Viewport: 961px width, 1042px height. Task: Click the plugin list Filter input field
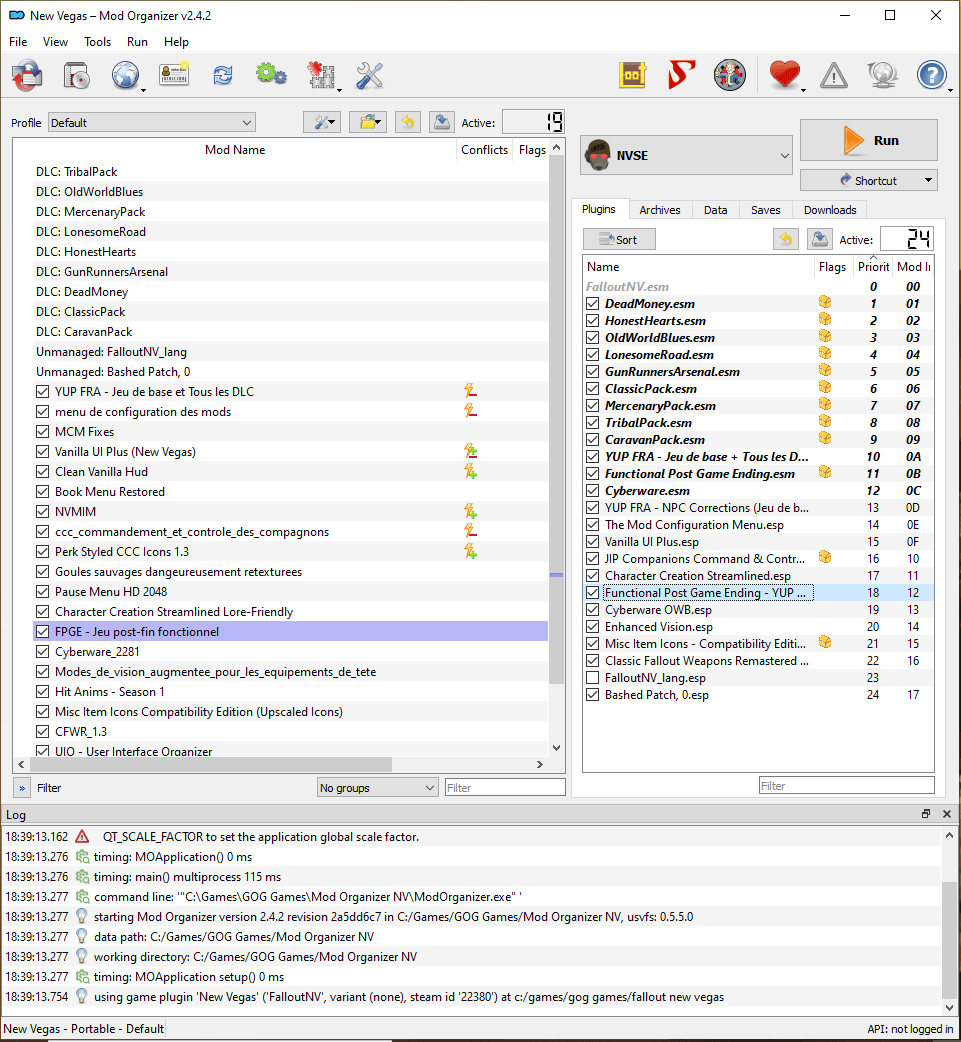pyautogui.click(x=846, y=785)
